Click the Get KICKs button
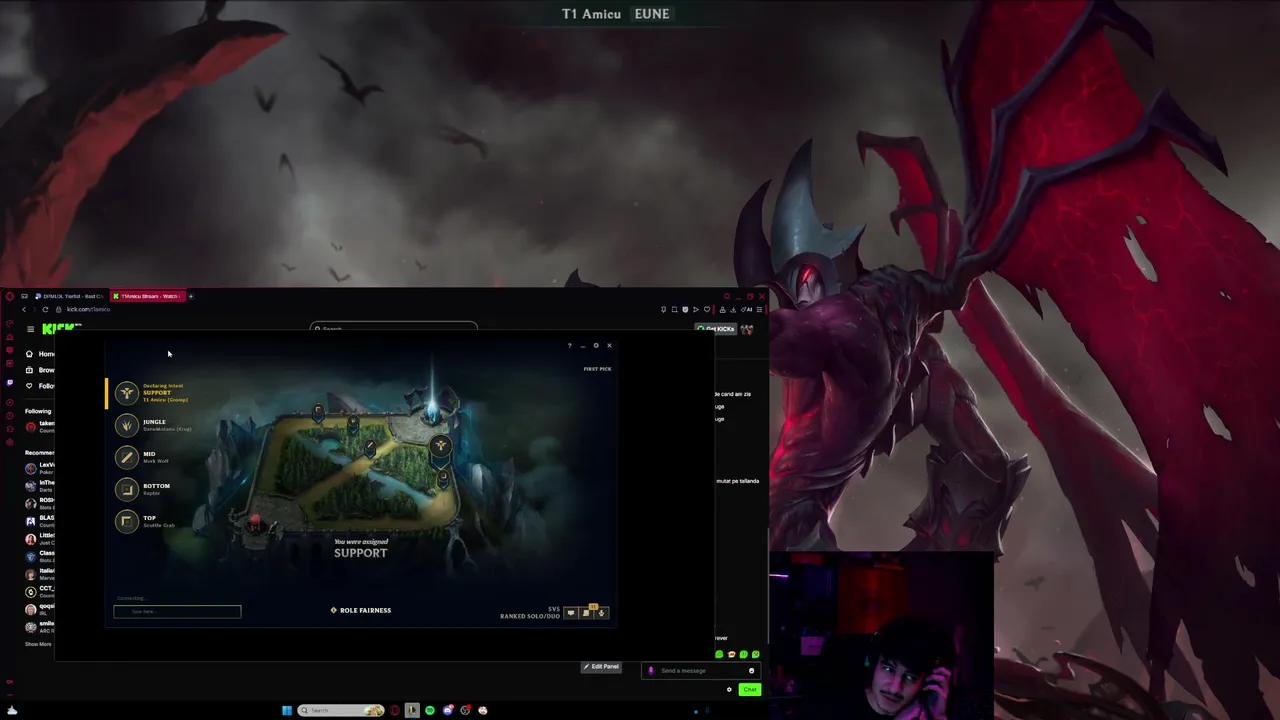The height and width of the screenshot is (720, 1280). [716, 329]
